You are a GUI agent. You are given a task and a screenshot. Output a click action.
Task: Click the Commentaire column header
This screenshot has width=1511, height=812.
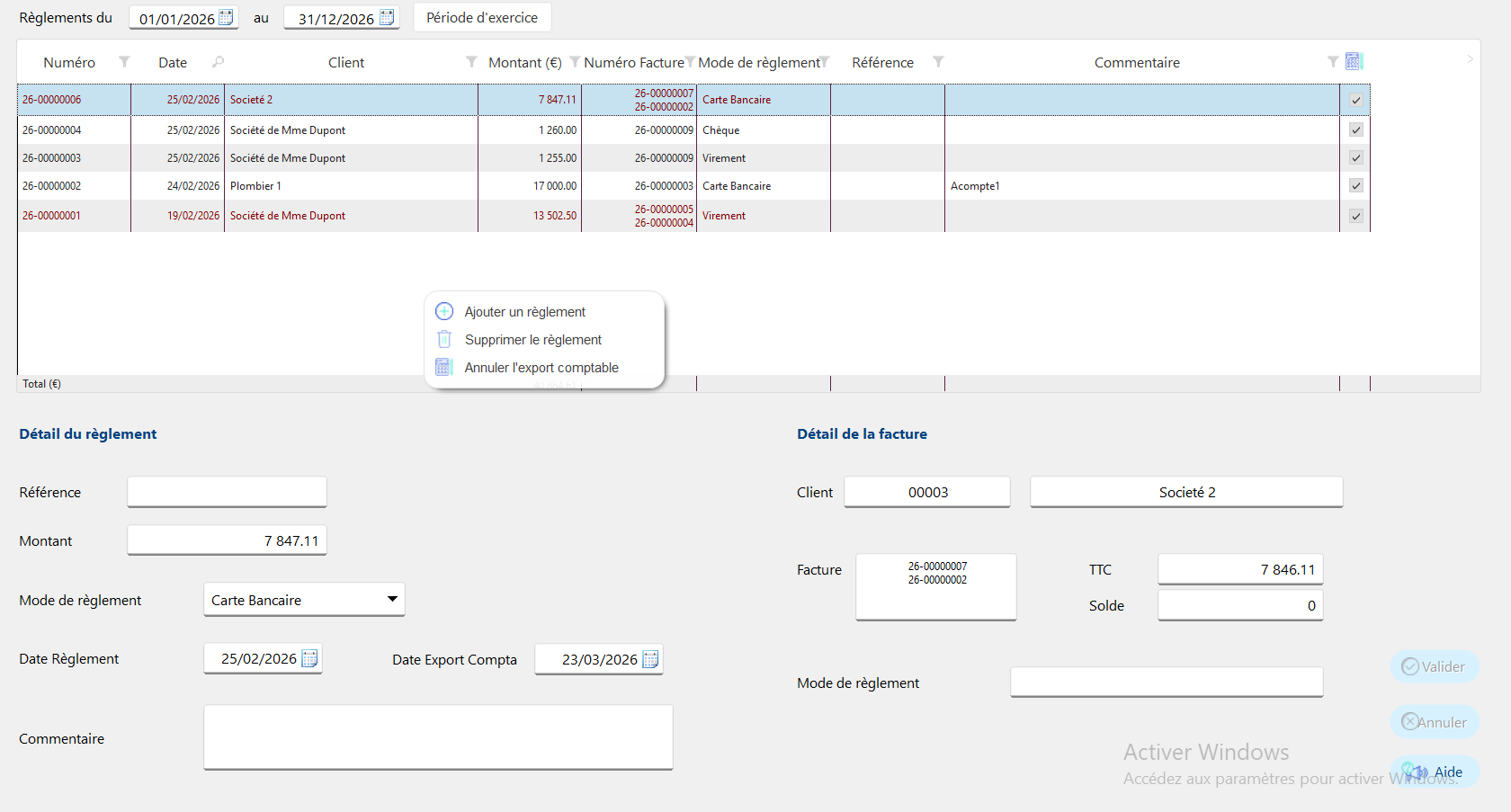(1137, 62)
